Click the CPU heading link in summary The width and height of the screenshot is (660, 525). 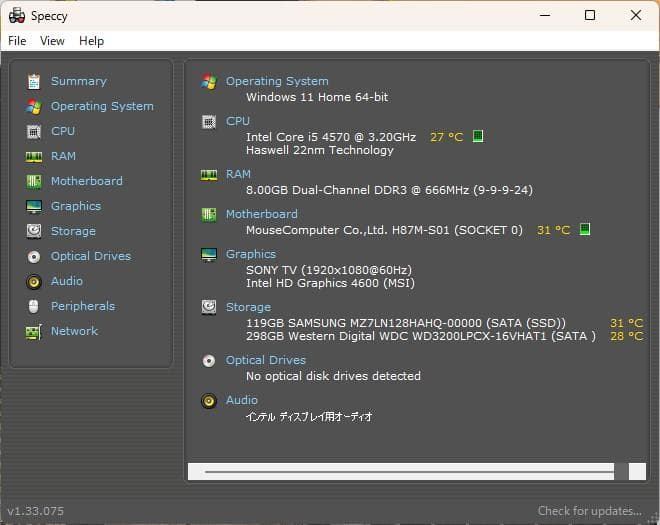coord(238,121)
